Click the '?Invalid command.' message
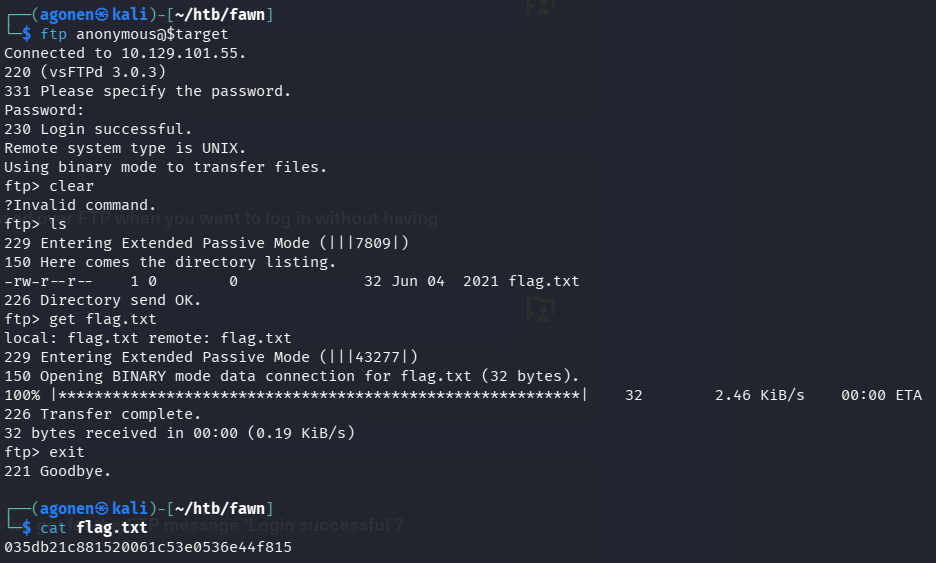Viewport: 936px width, 563px height. pyautogui.click(x=81, y=205)
